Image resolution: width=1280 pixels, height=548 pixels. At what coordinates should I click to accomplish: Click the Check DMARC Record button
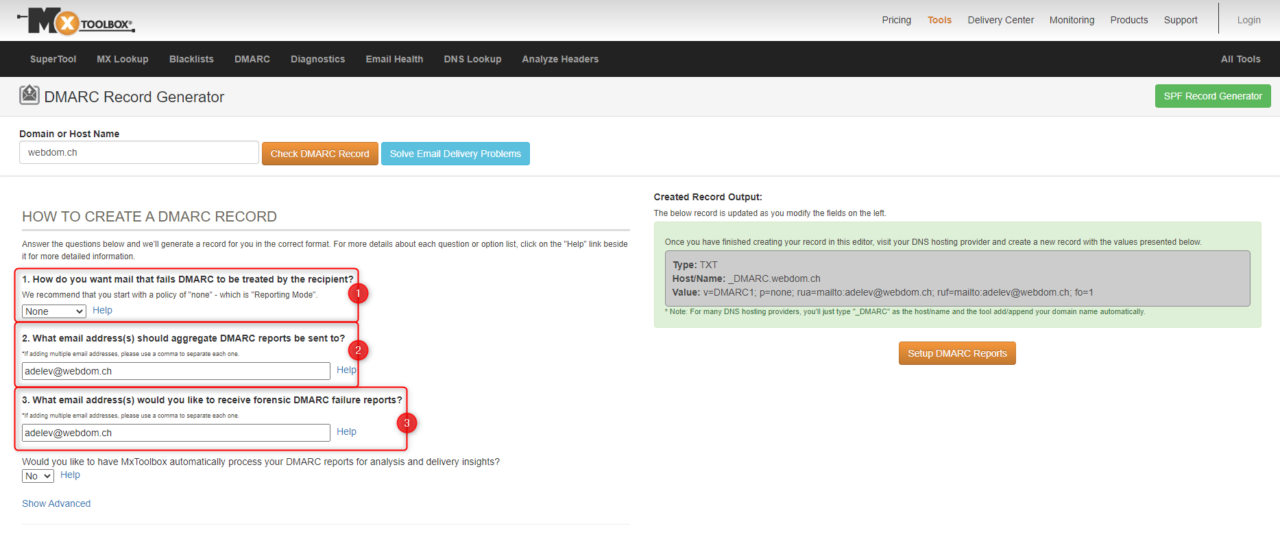click(x=320, y=154)
